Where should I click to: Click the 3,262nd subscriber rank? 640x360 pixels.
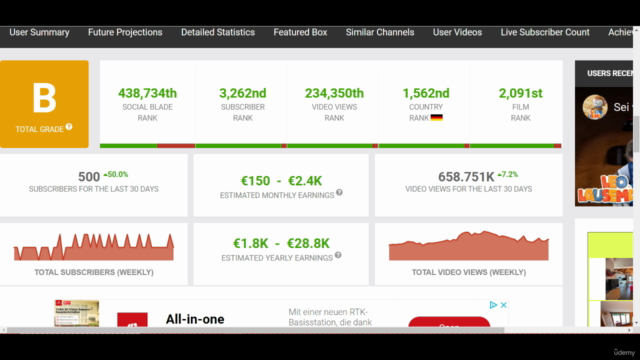[242, 93]
